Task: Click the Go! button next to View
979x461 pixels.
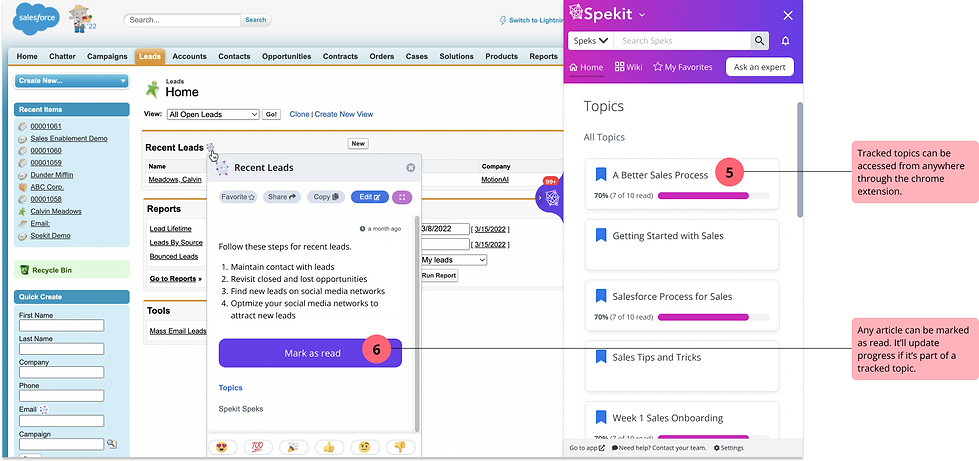Action: pos(271,114)
